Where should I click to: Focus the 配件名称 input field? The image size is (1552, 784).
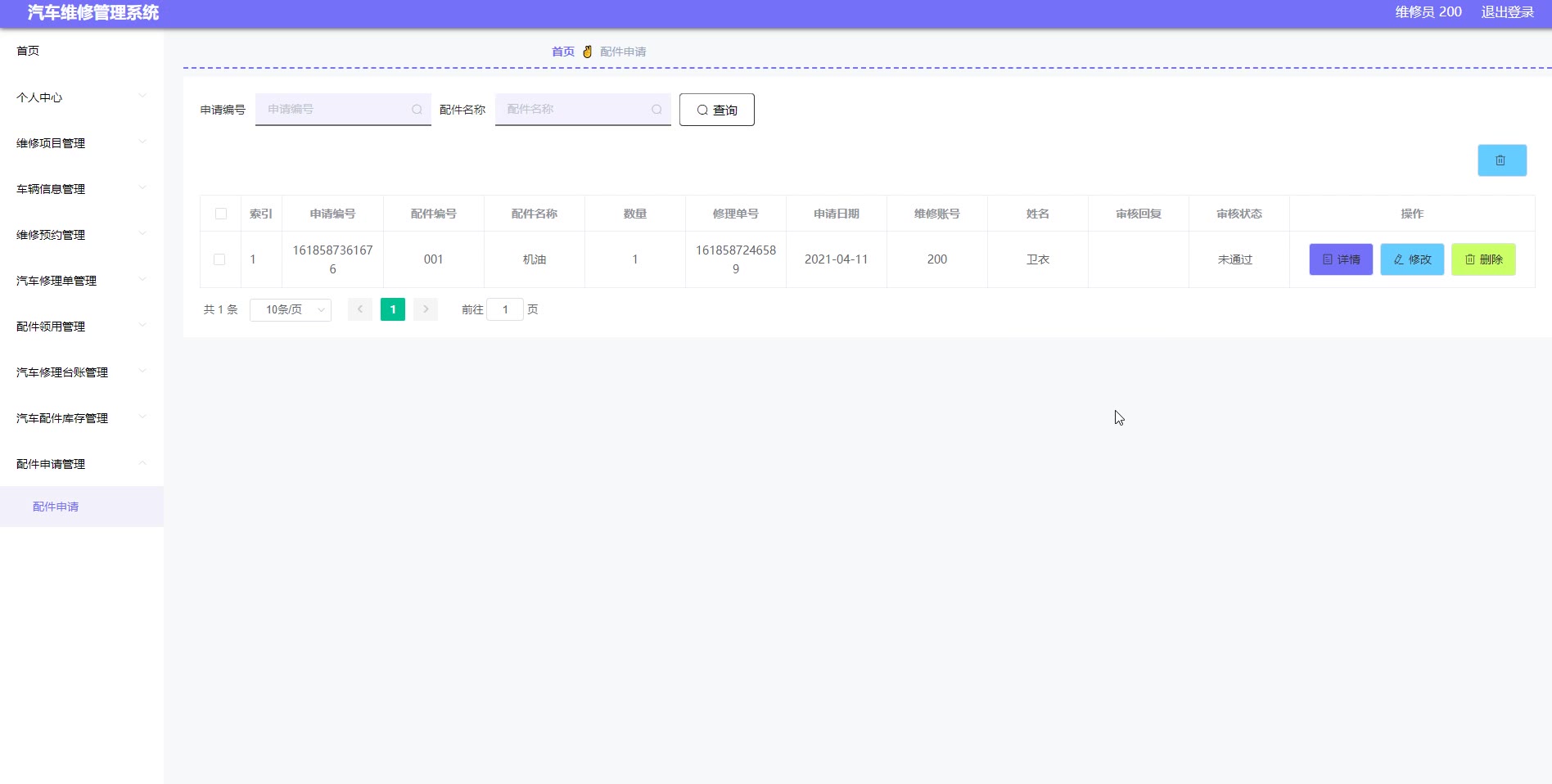click(x=583, y=110)
